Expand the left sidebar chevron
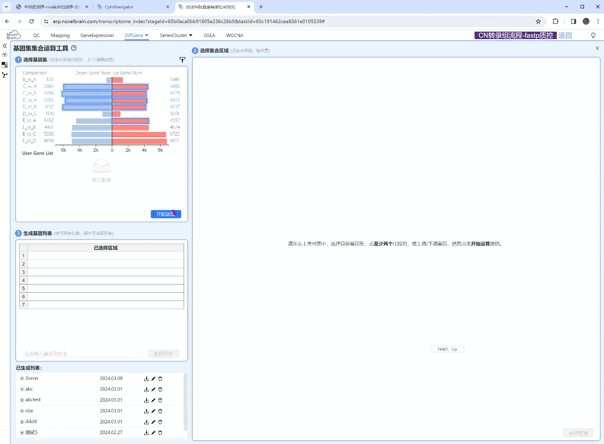Screen dimensions: 604x444 point(4,46)
